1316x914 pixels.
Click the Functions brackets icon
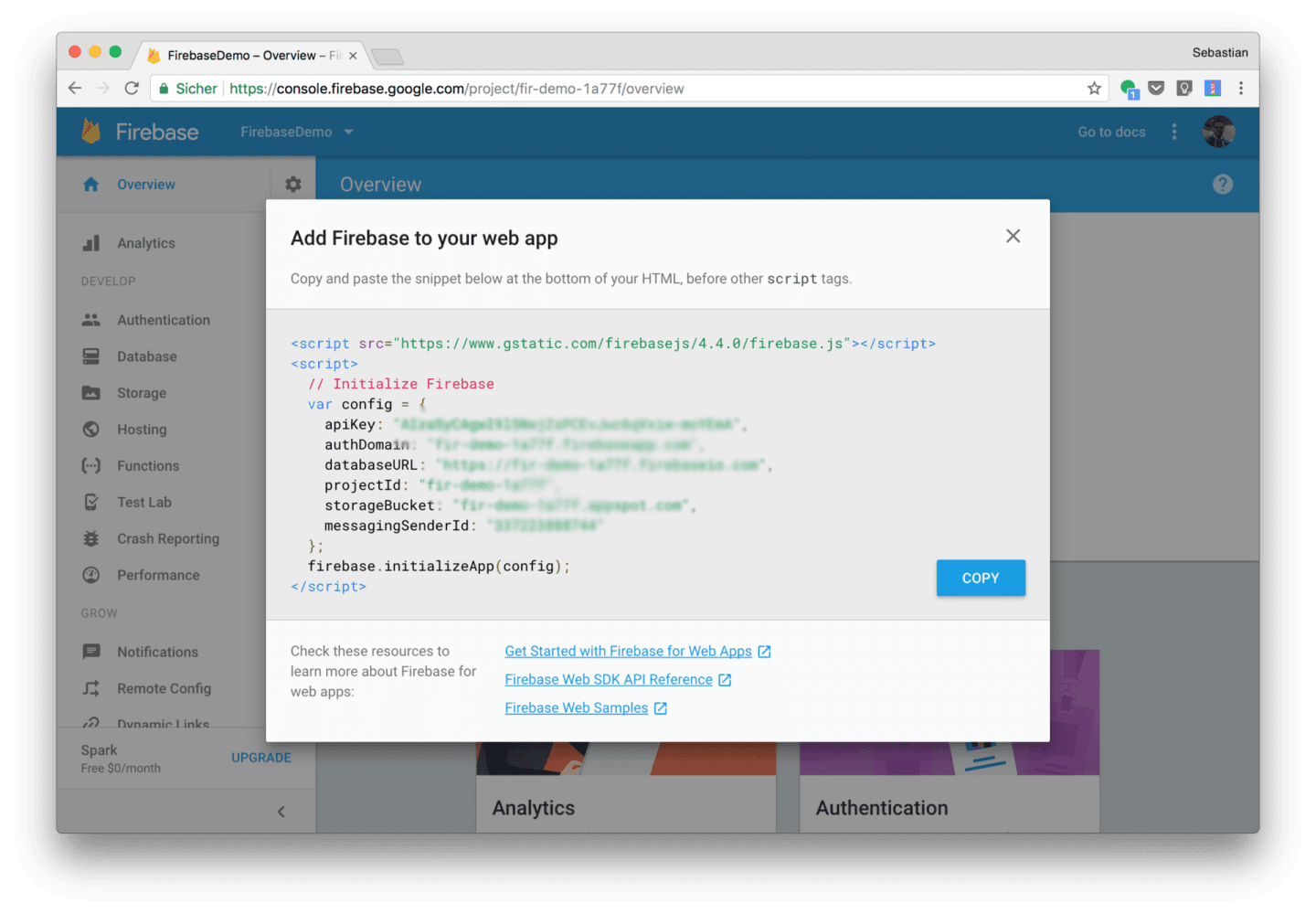pos(91,466)
